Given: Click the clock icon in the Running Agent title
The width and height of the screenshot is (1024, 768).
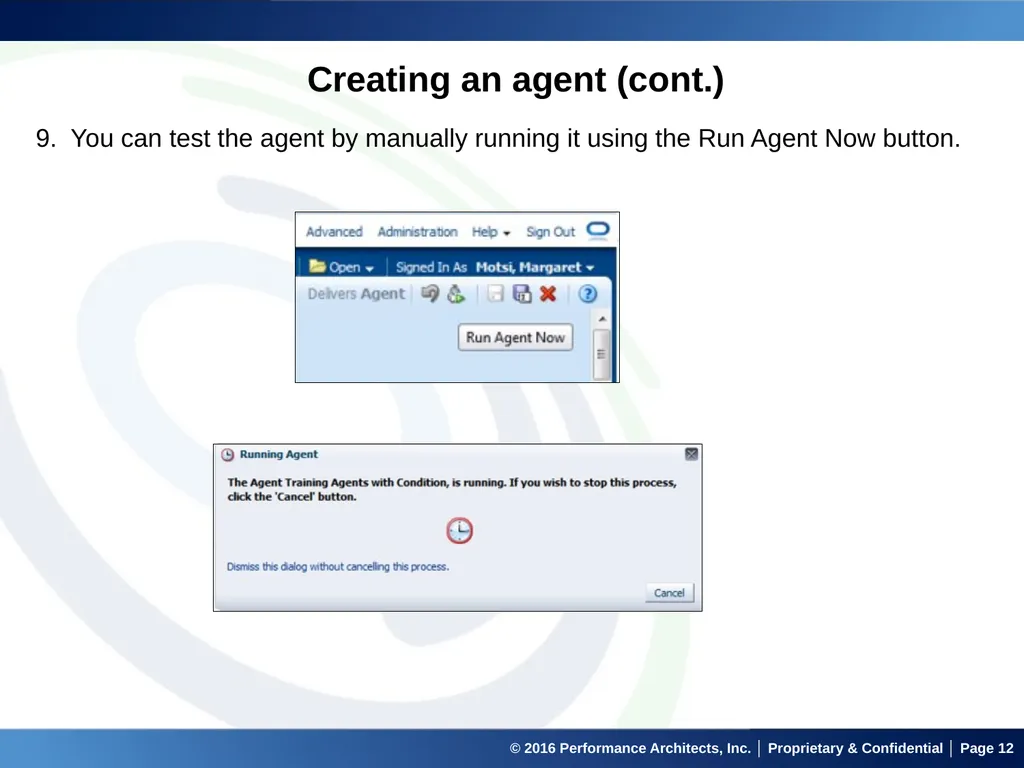Looking at the screenshot, I should 227,455.
